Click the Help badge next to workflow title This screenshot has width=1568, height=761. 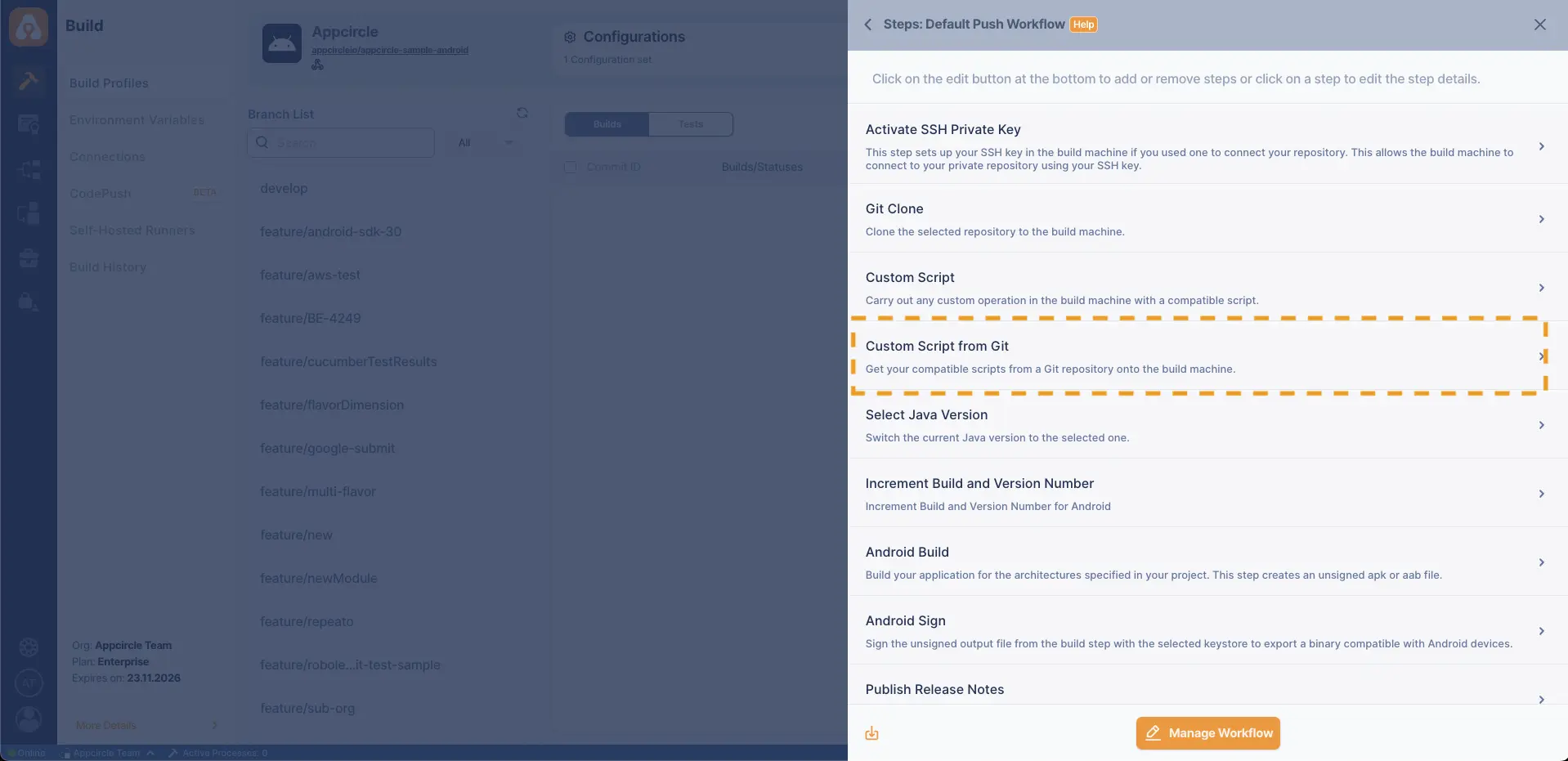(1084, 25)
